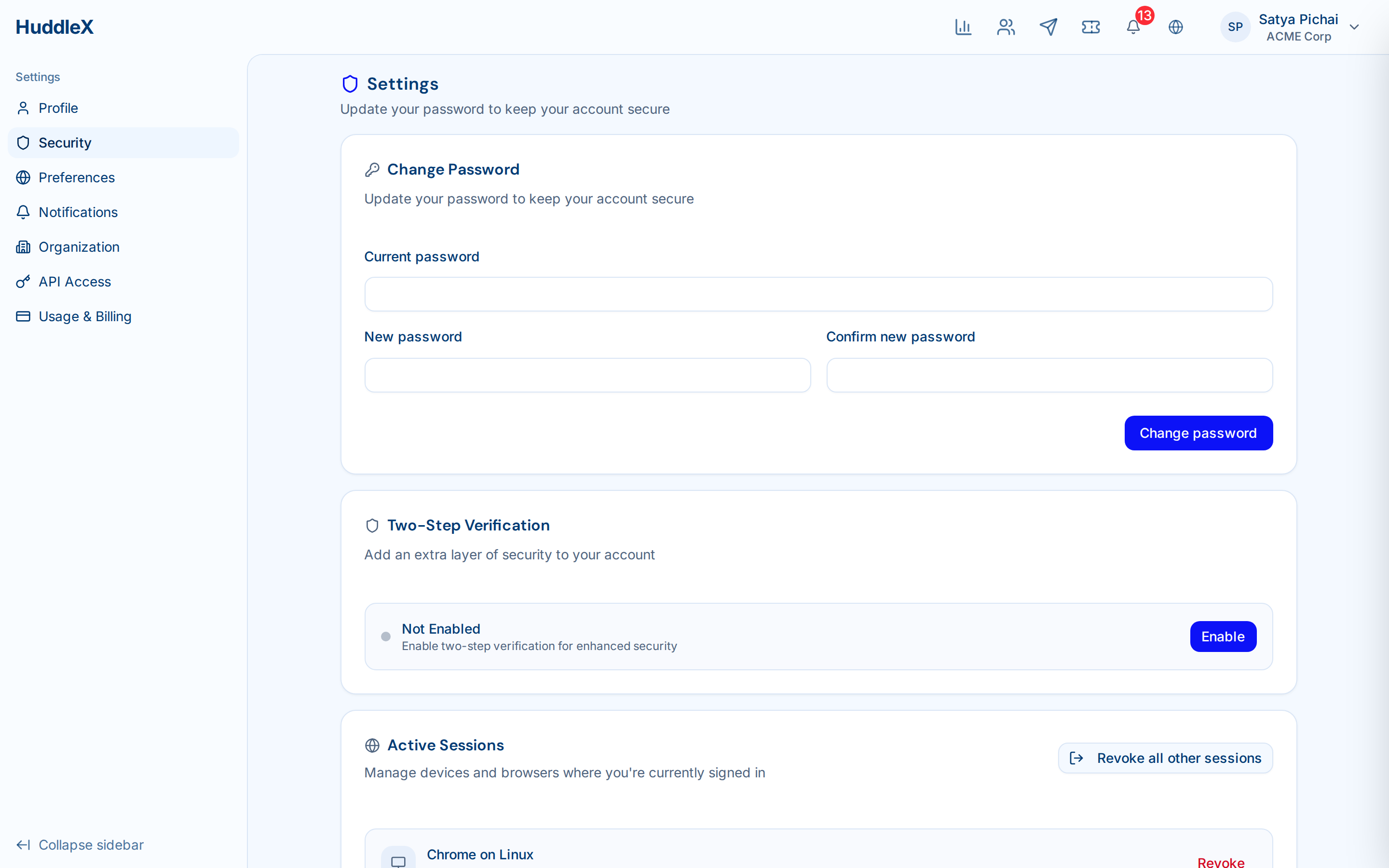Select Security in the sidebar
The image size is (1389, 868).
[123, 143]
